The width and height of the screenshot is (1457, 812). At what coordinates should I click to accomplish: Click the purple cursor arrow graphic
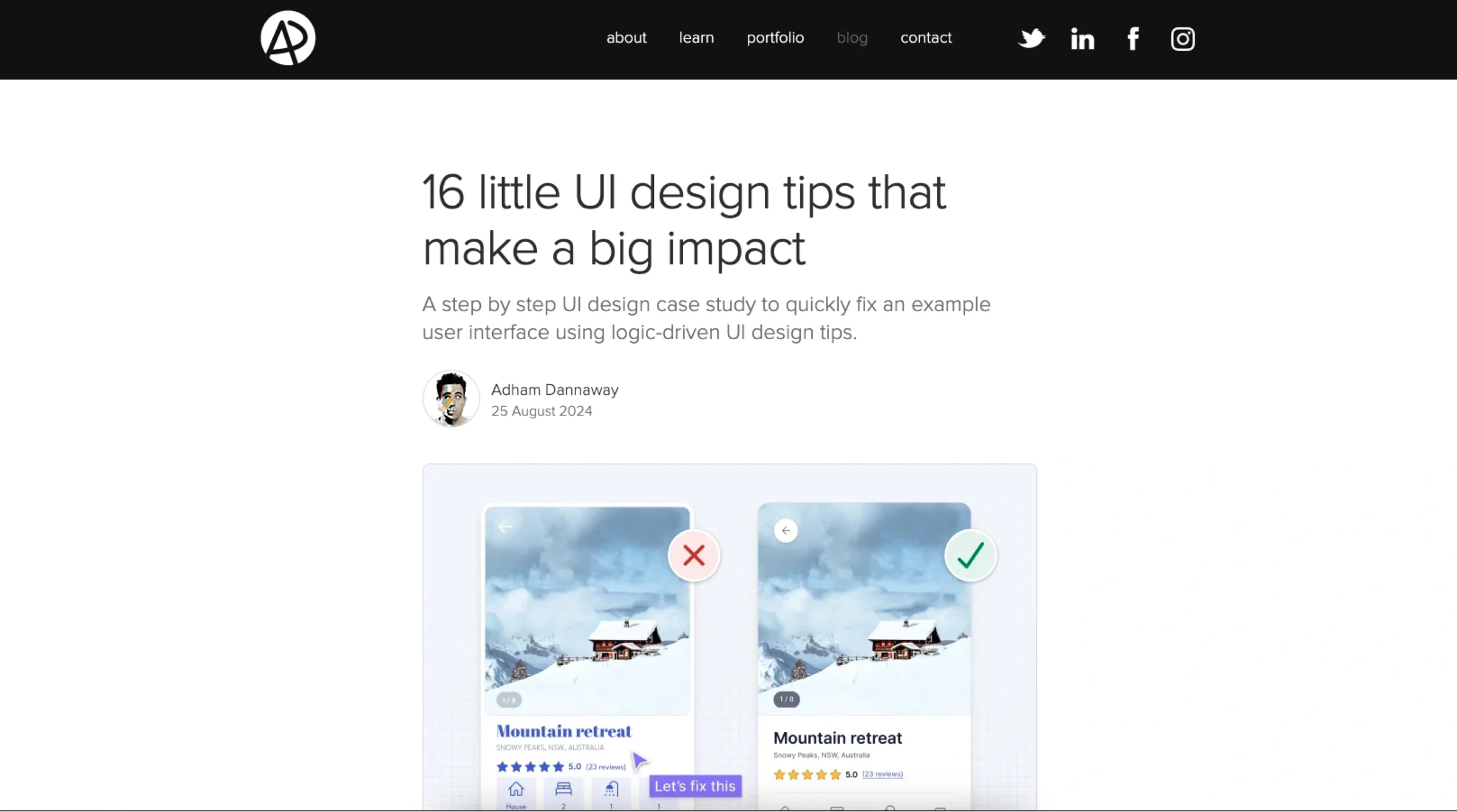[639, 761]
